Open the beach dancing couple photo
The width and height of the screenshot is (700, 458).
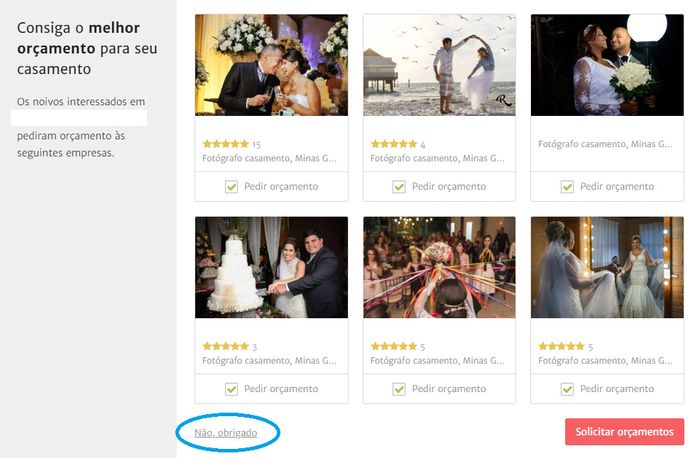tap(439, 65)
